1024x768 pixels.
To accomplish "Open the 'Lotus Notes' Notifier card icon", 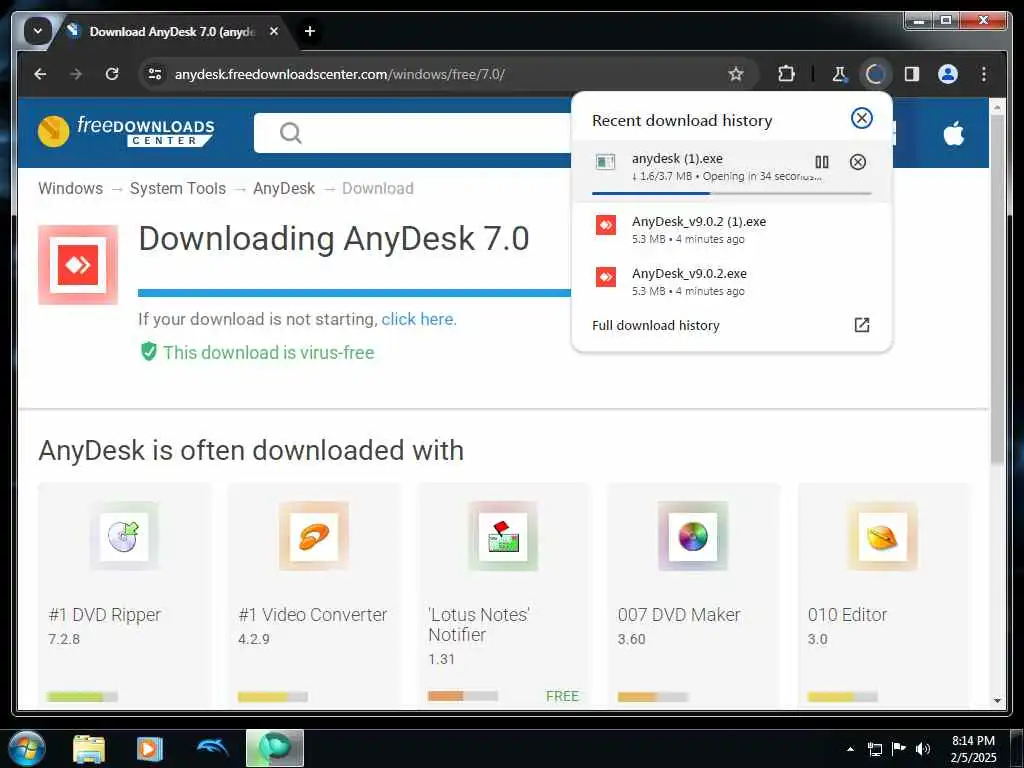I will click(504, 537).
